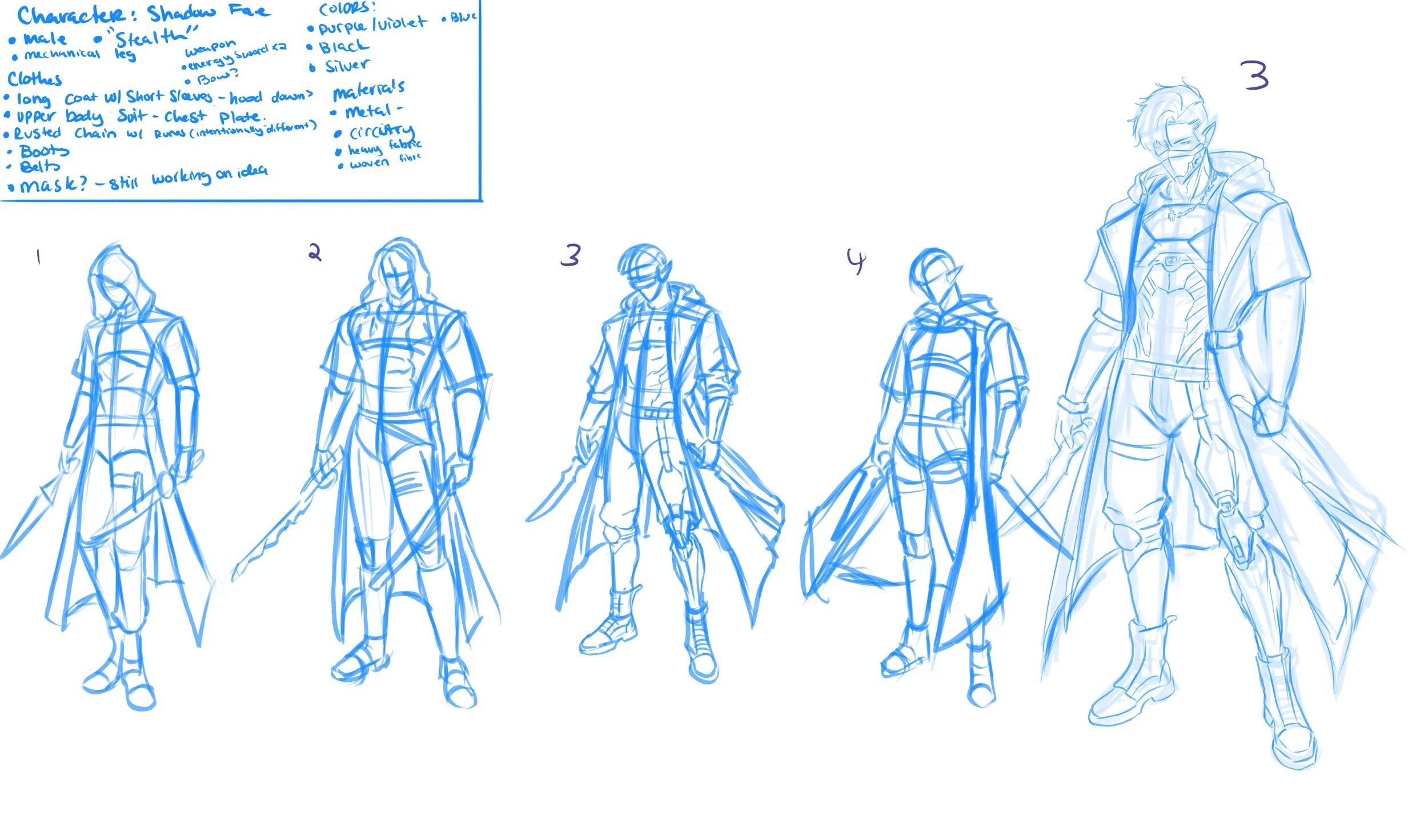Click the 'Character: Shadow Fae' title text
This screenshot has width=1428, height=840.
coord(143,15)
